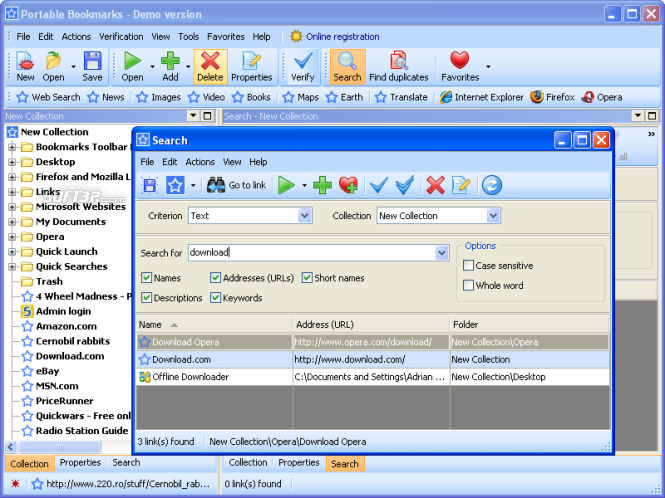
Task: Uncheck the Descriptions checkbox
Action: tap(147, 298)
